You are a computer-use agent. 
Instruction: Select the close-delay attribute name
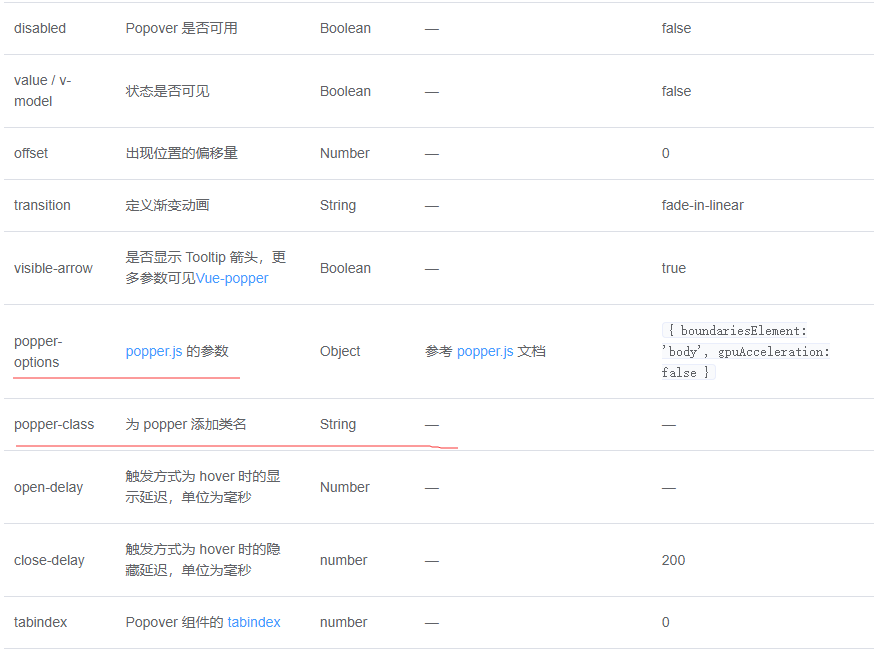pyautogui.click(x=49, y=560)
